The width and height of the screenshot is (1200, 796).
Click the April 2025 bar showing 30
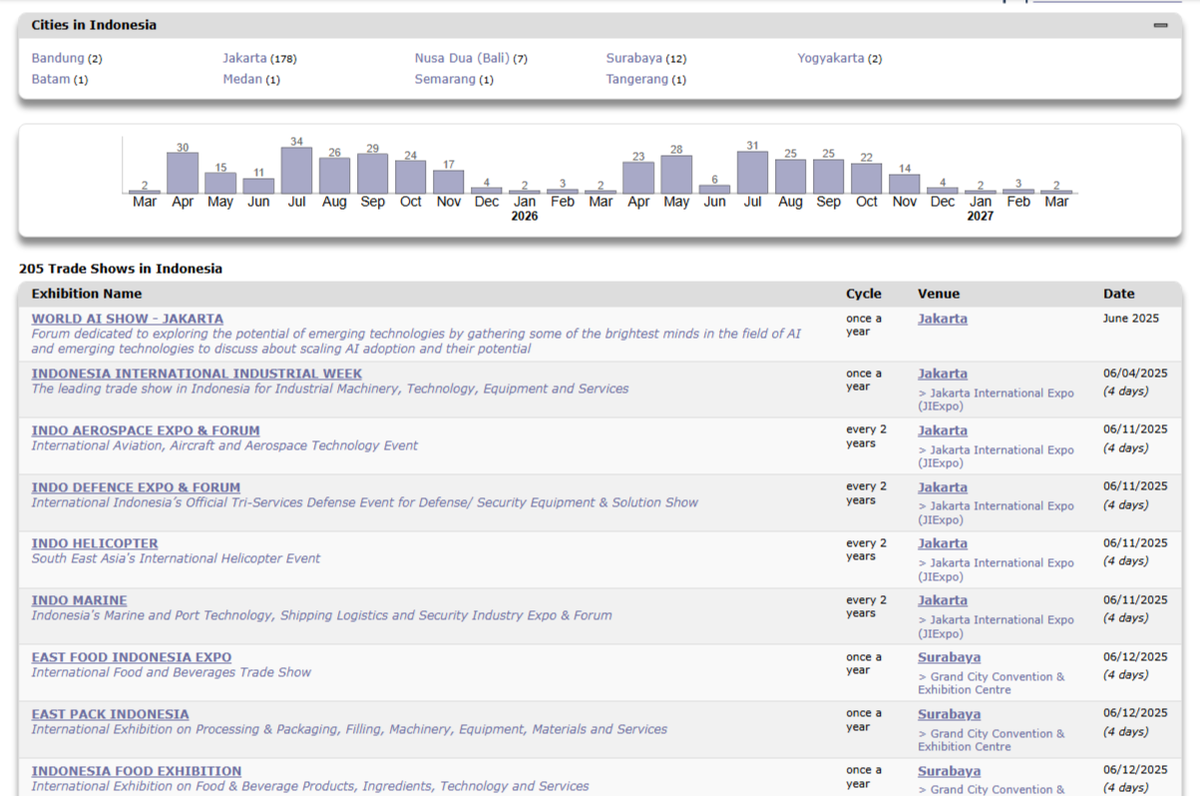pos(182,174)
